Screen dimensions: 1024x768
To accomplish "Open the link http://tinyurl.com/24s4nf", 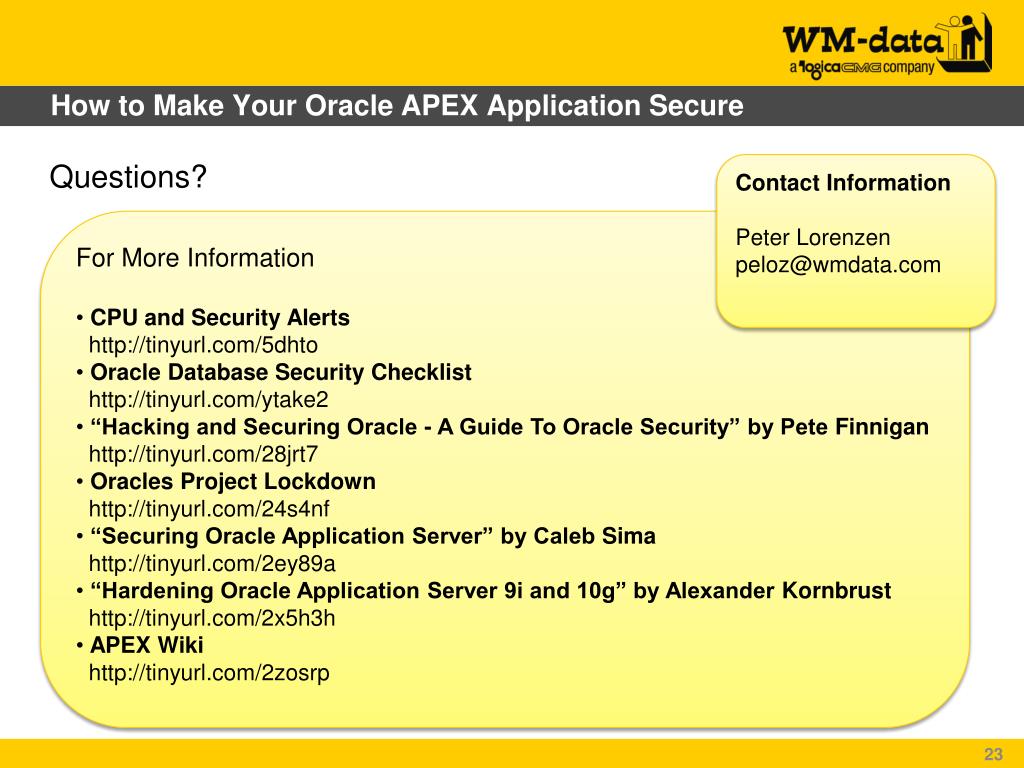I will coord(209,509).
